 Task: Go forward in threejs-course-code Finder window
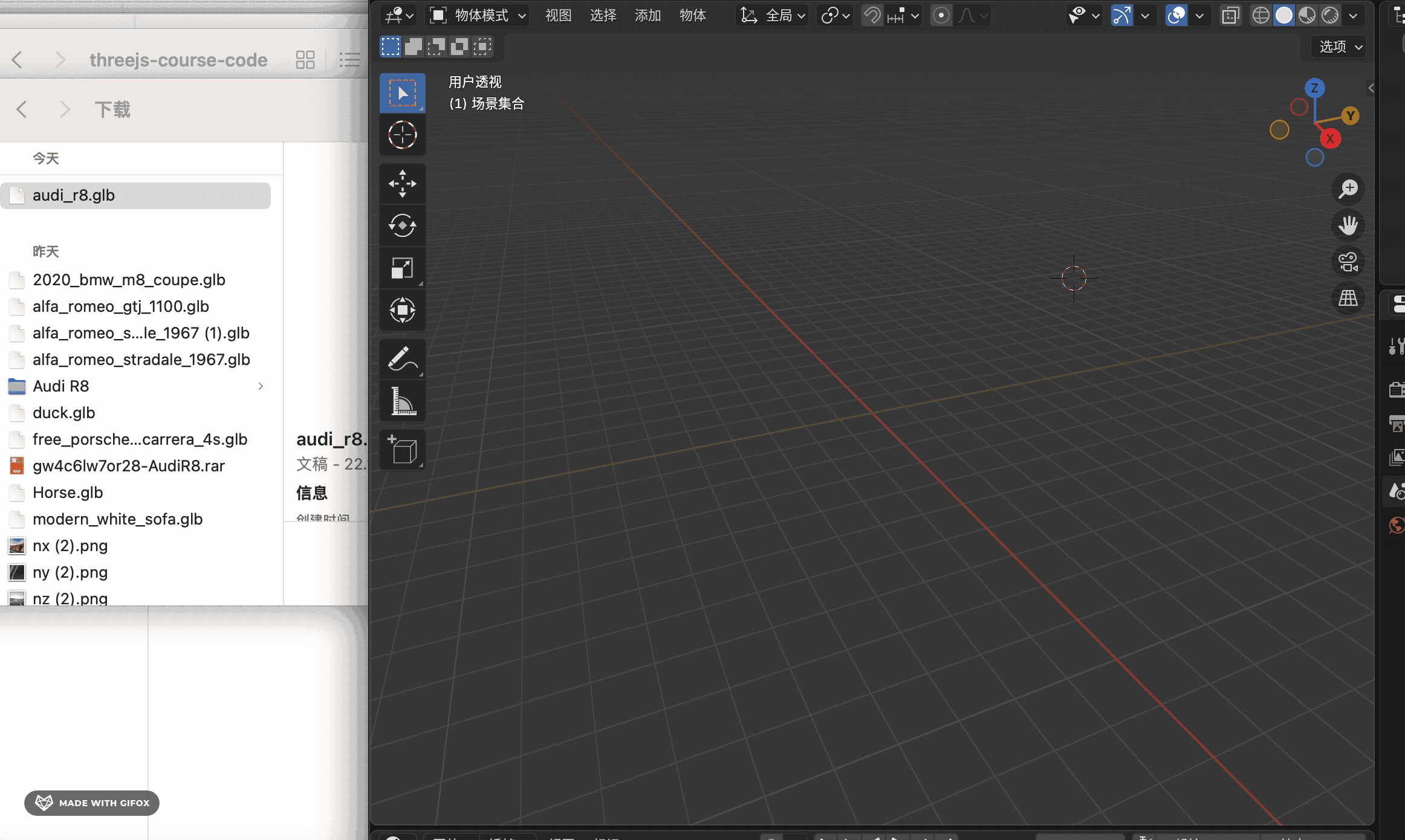click(x=60, y=60)
